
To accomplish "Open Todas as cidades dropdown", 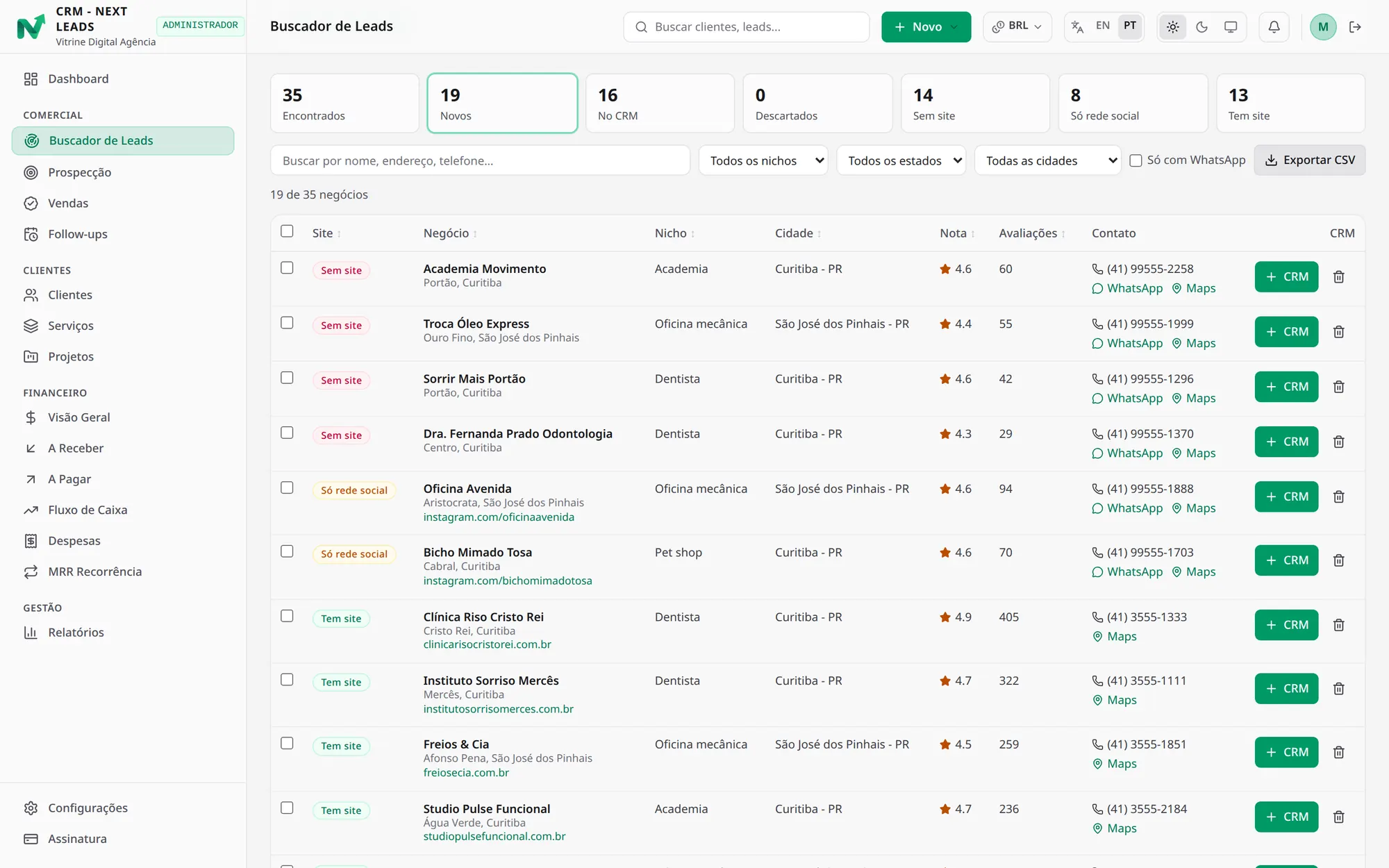I will (x=1047, y=160).
